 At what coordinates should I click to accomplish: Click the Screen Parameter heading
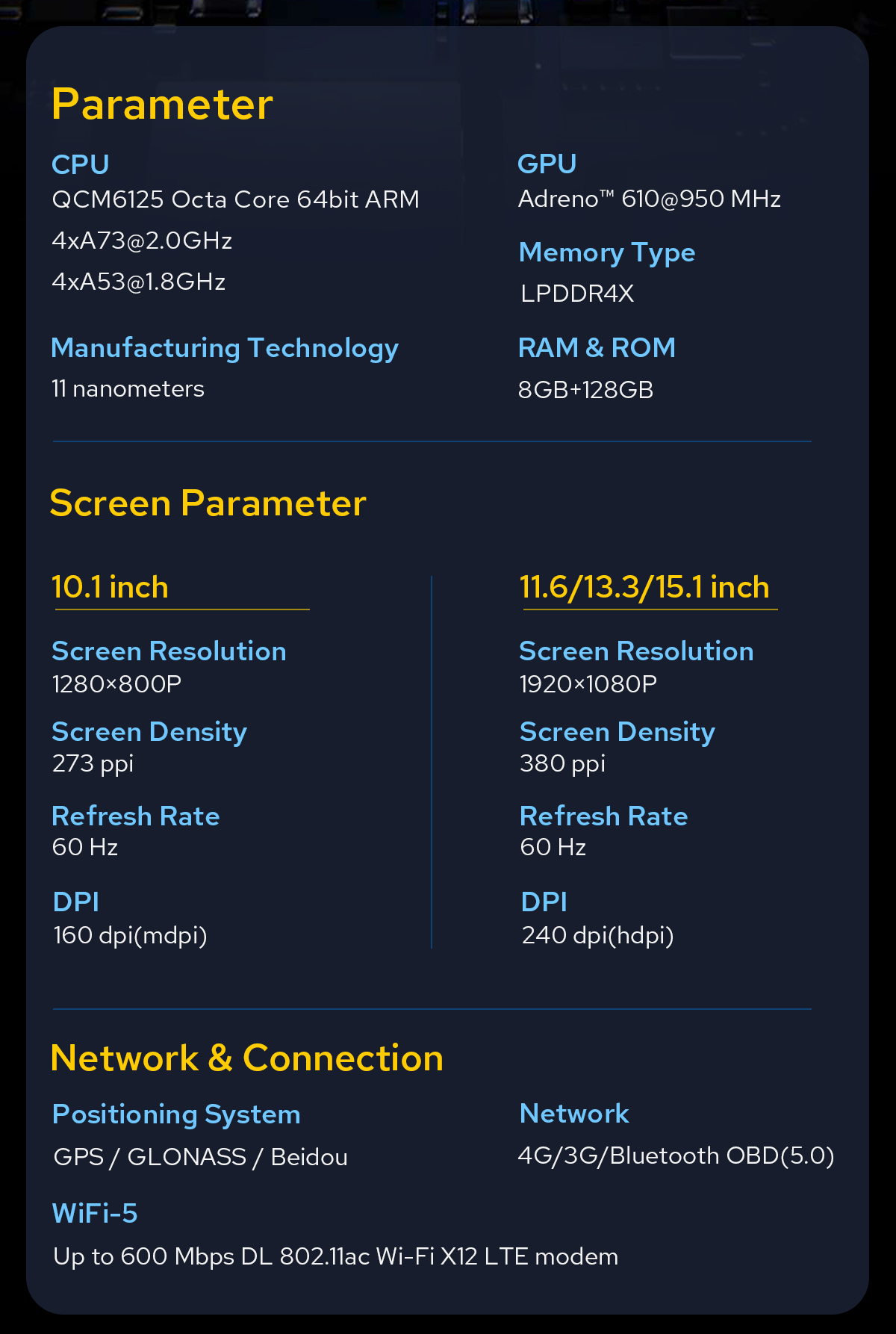[208, 503]
